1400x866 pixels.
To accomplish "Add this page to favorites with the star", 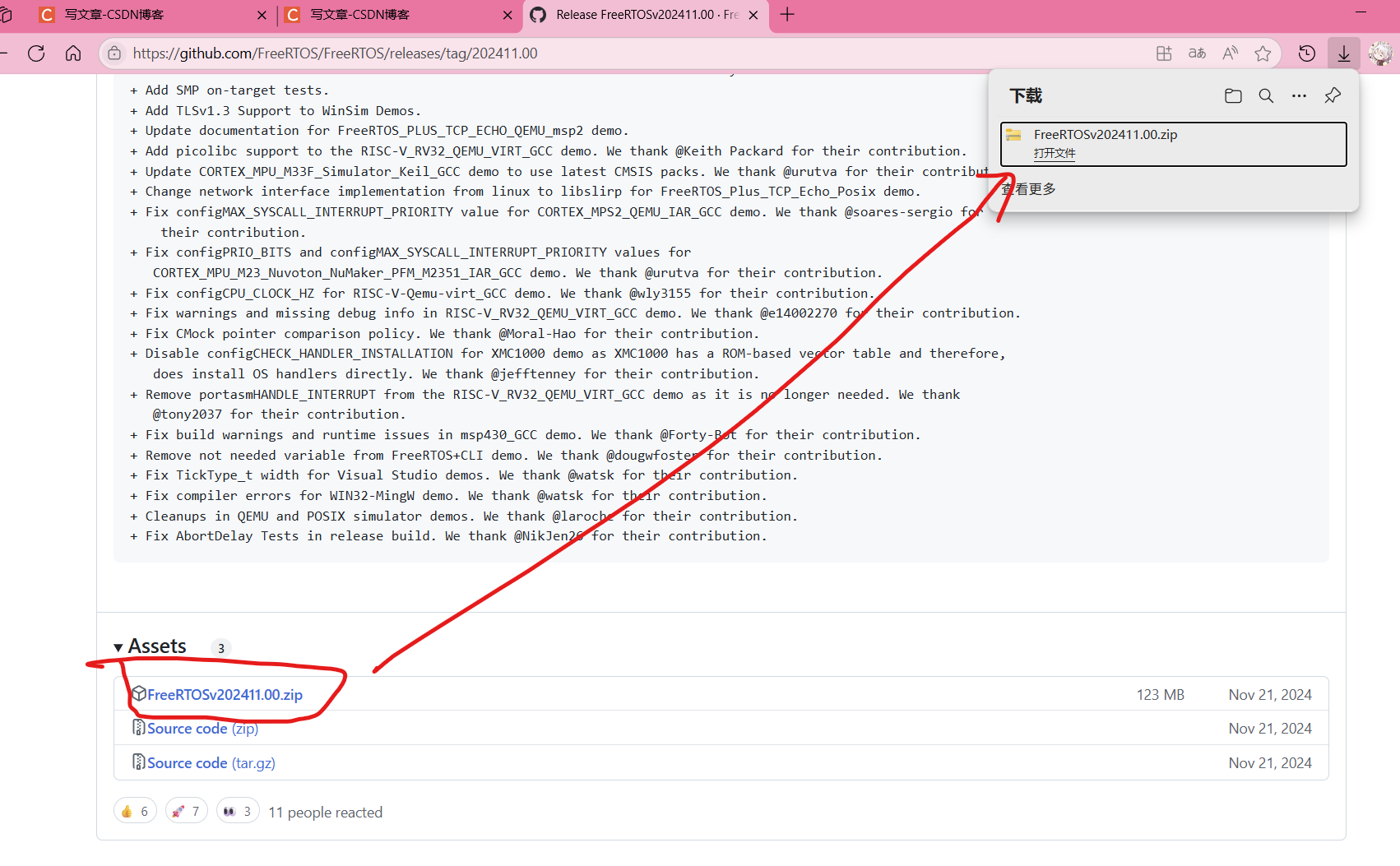I will pos(1263,53).
